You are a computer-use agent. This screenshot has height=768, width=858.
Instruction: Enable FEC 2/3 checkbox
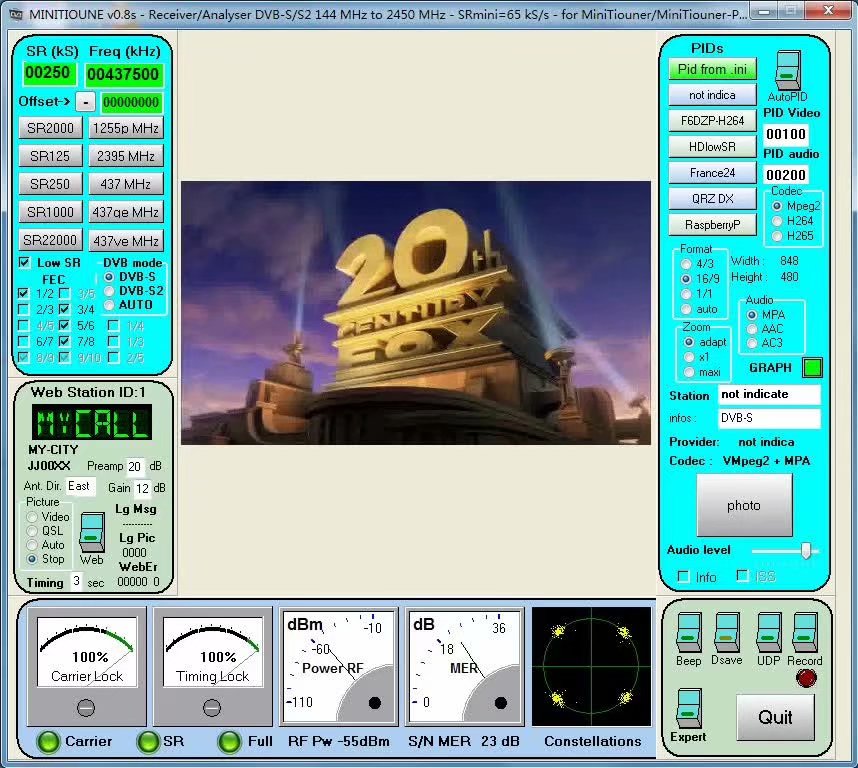coord(23,310)
